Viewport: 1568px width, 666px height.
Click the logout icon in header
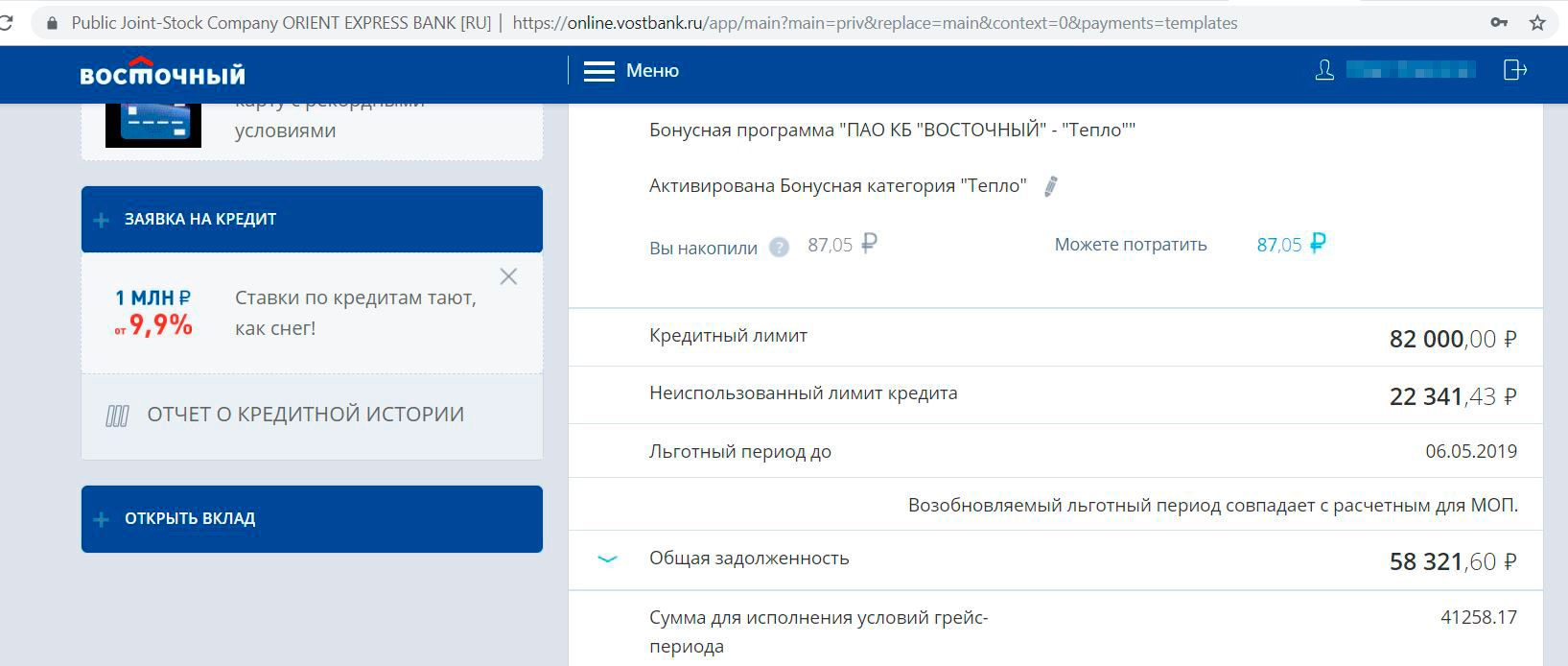click(1514, 70)
